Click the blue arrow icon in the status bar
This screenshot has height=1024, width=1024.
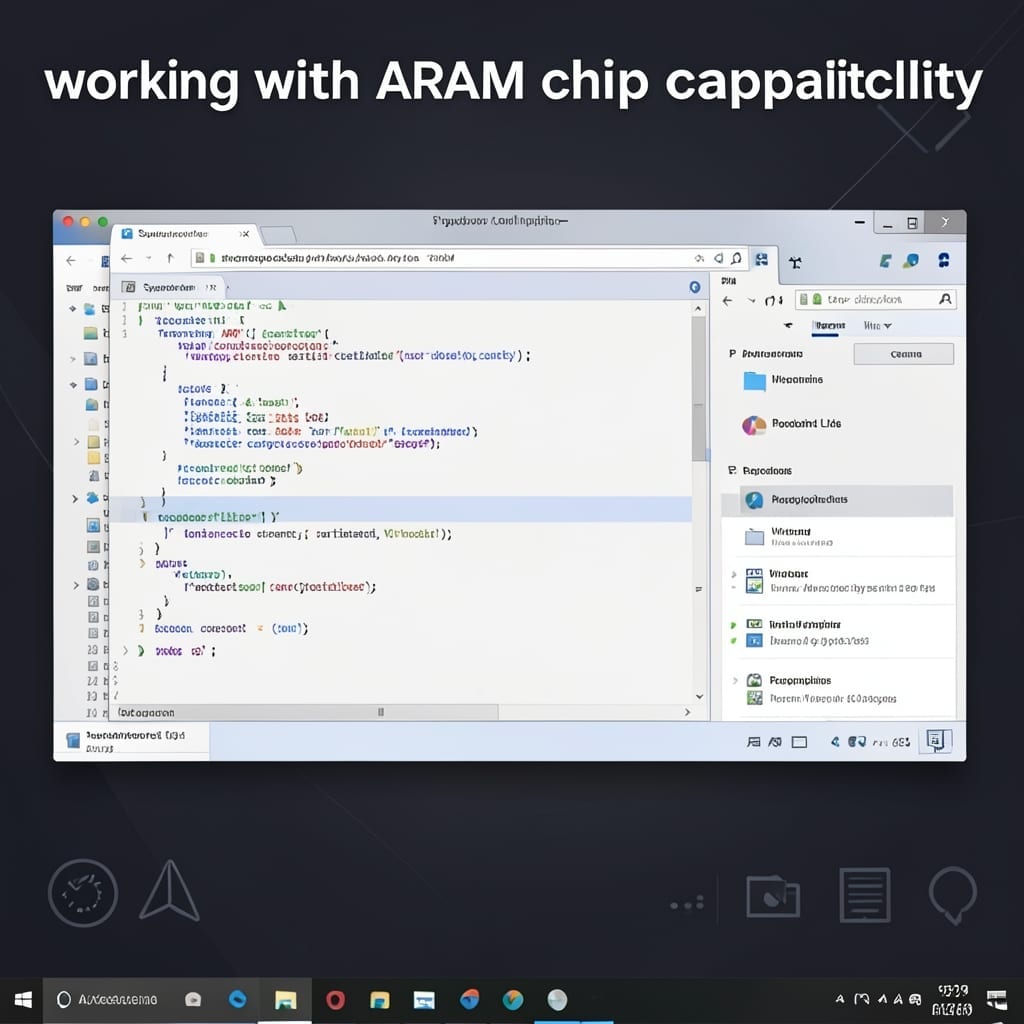(x=835, y=742)
